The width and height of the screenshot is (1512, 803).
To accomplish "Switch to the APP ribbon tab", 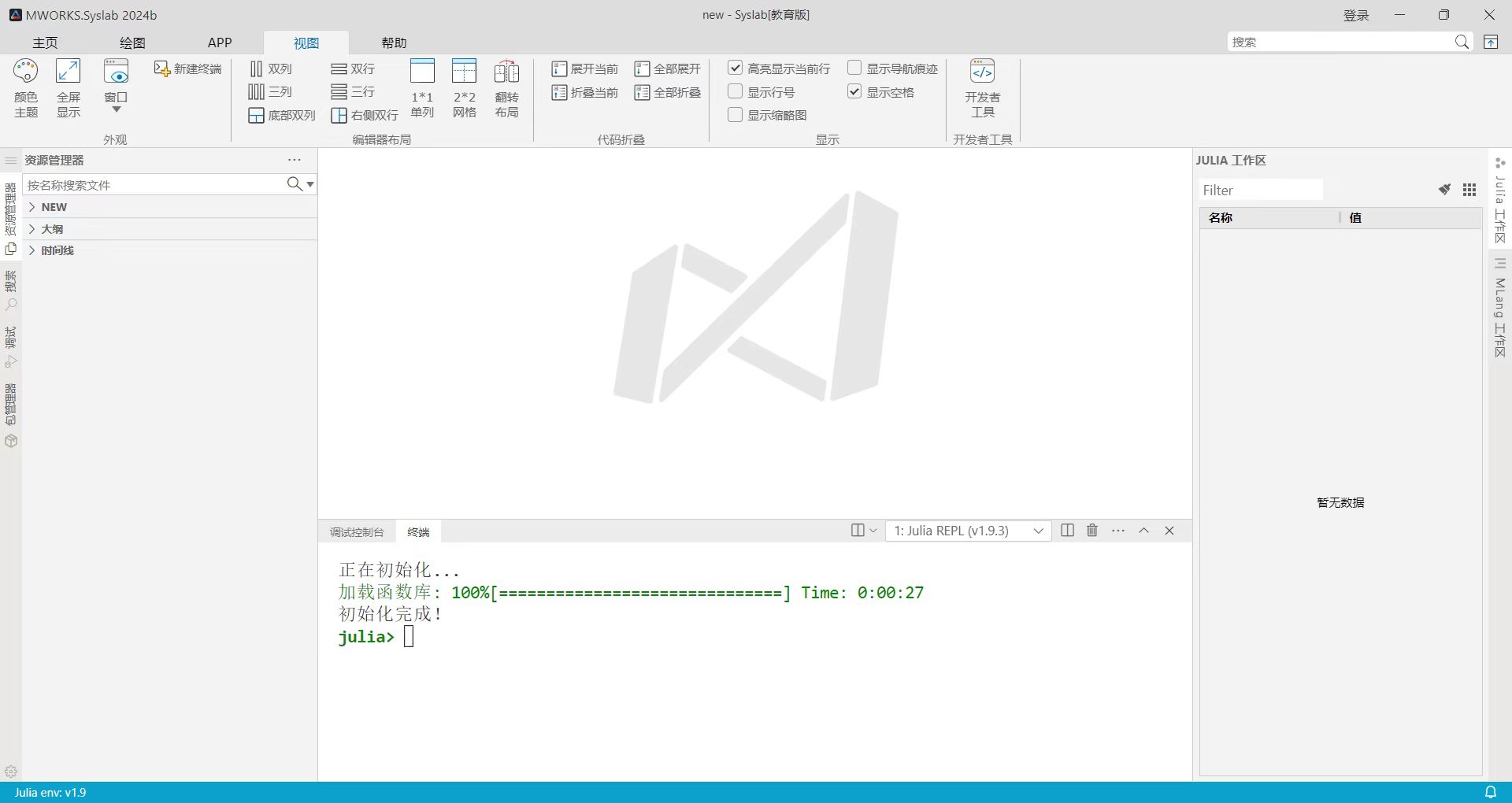I will click(x=220, y=43).
